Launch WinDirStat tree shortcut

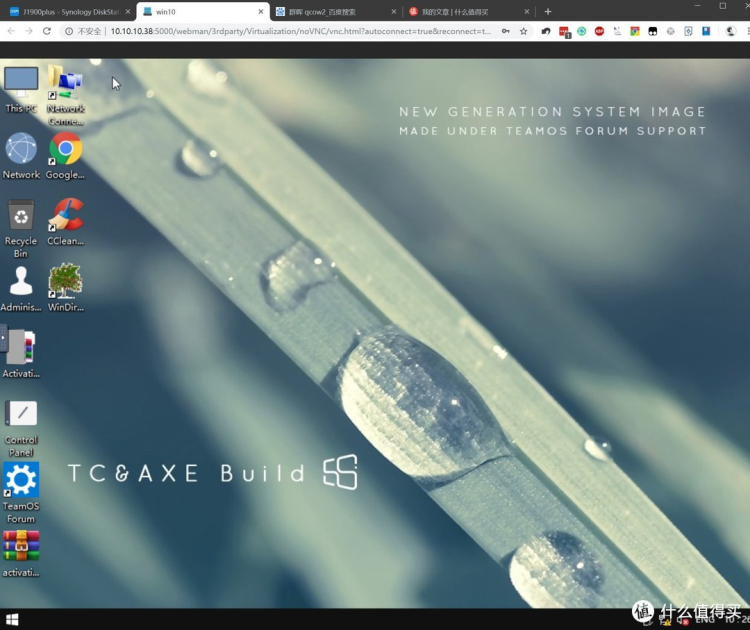pyautogui.click(x=66, y=287)
